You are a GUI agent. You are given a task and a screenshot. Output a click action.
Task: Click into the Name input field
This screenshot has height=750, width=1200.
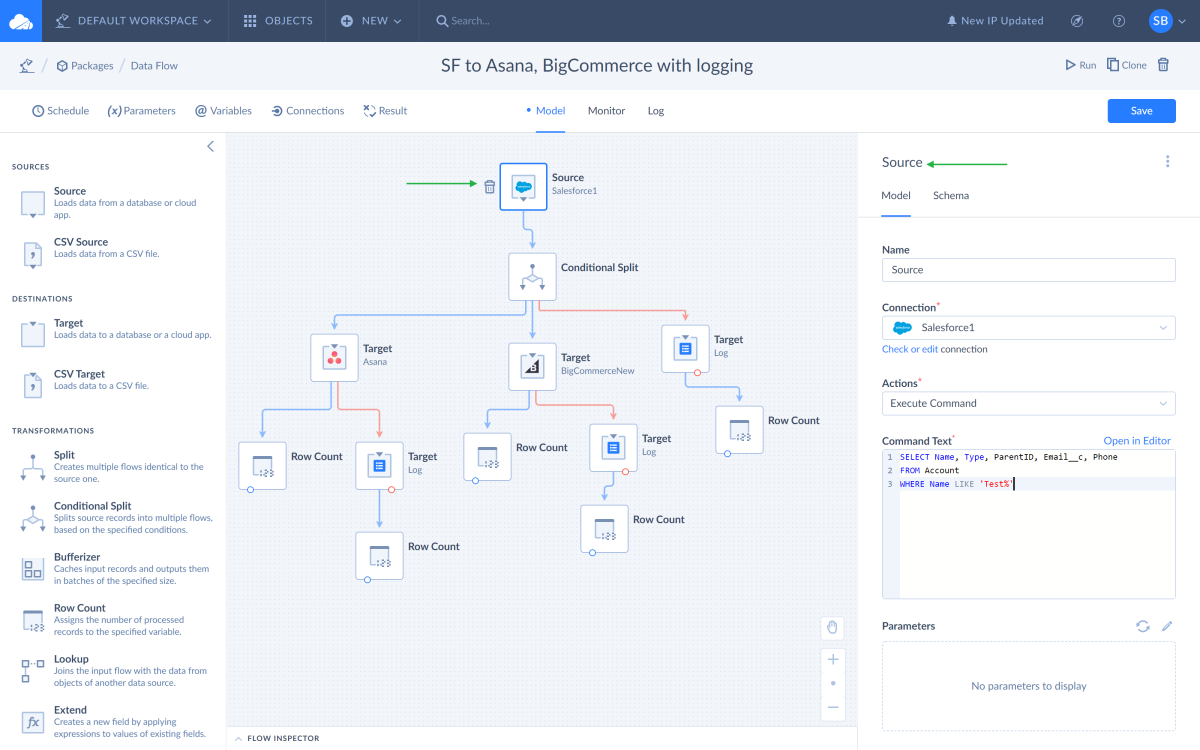coord(1028,270)
